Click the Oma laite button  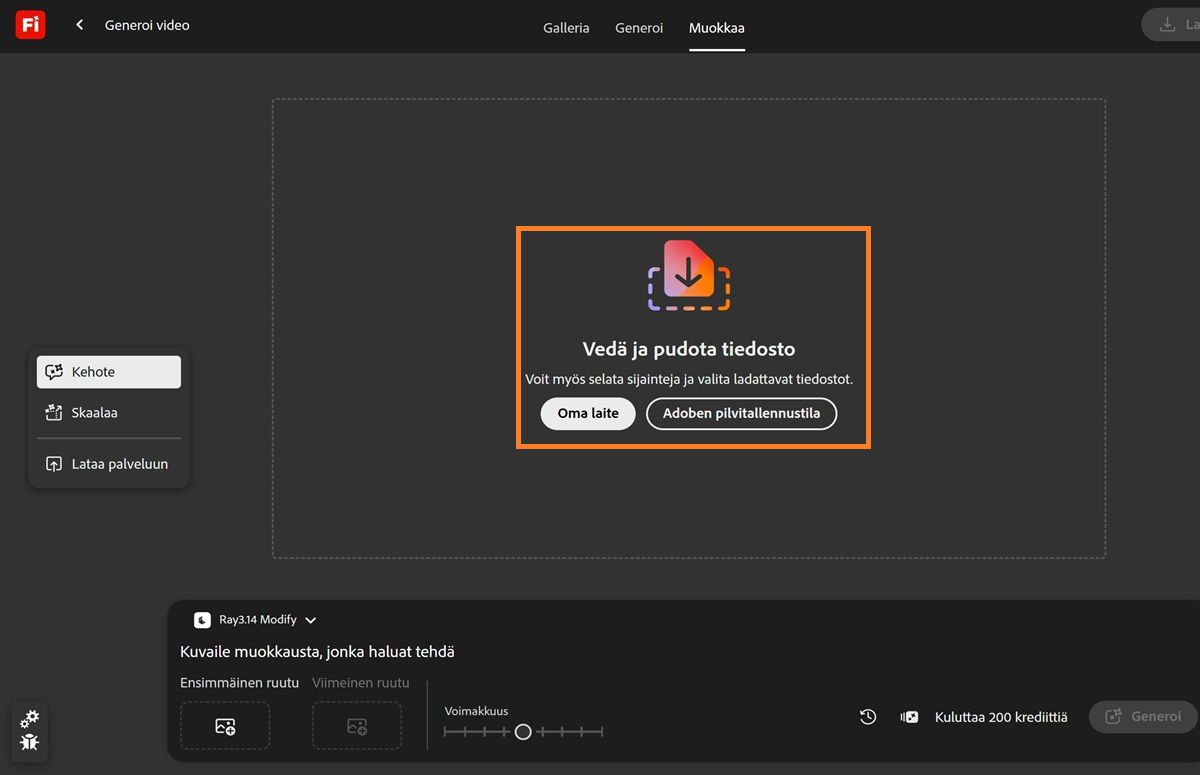tap(588, 413)
